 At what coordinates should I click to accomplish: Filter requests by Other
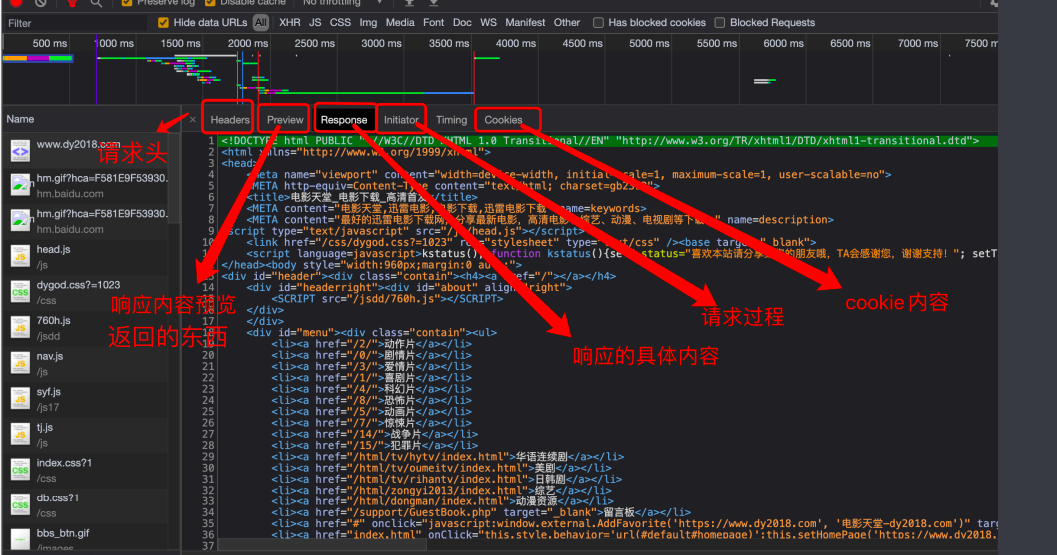567,22
